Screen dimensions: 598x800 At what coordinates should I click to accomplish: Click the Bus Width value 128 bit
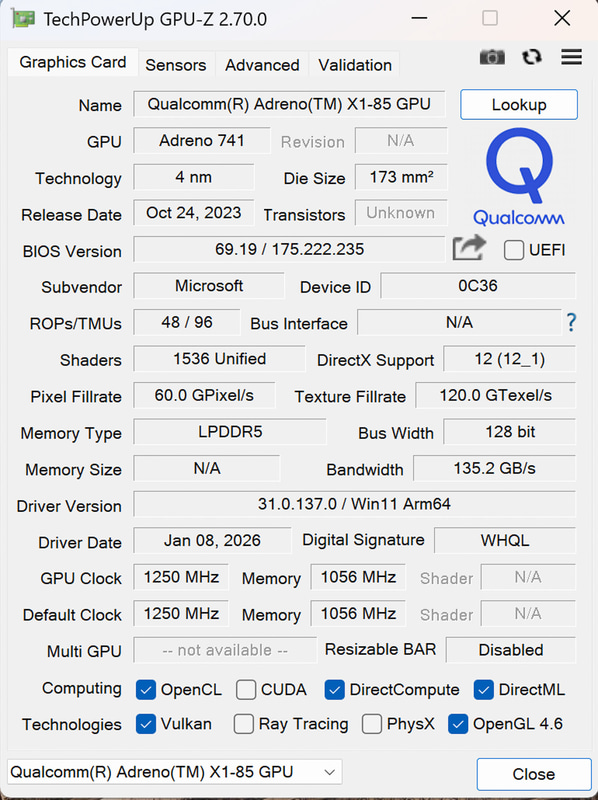pos(510,432)
